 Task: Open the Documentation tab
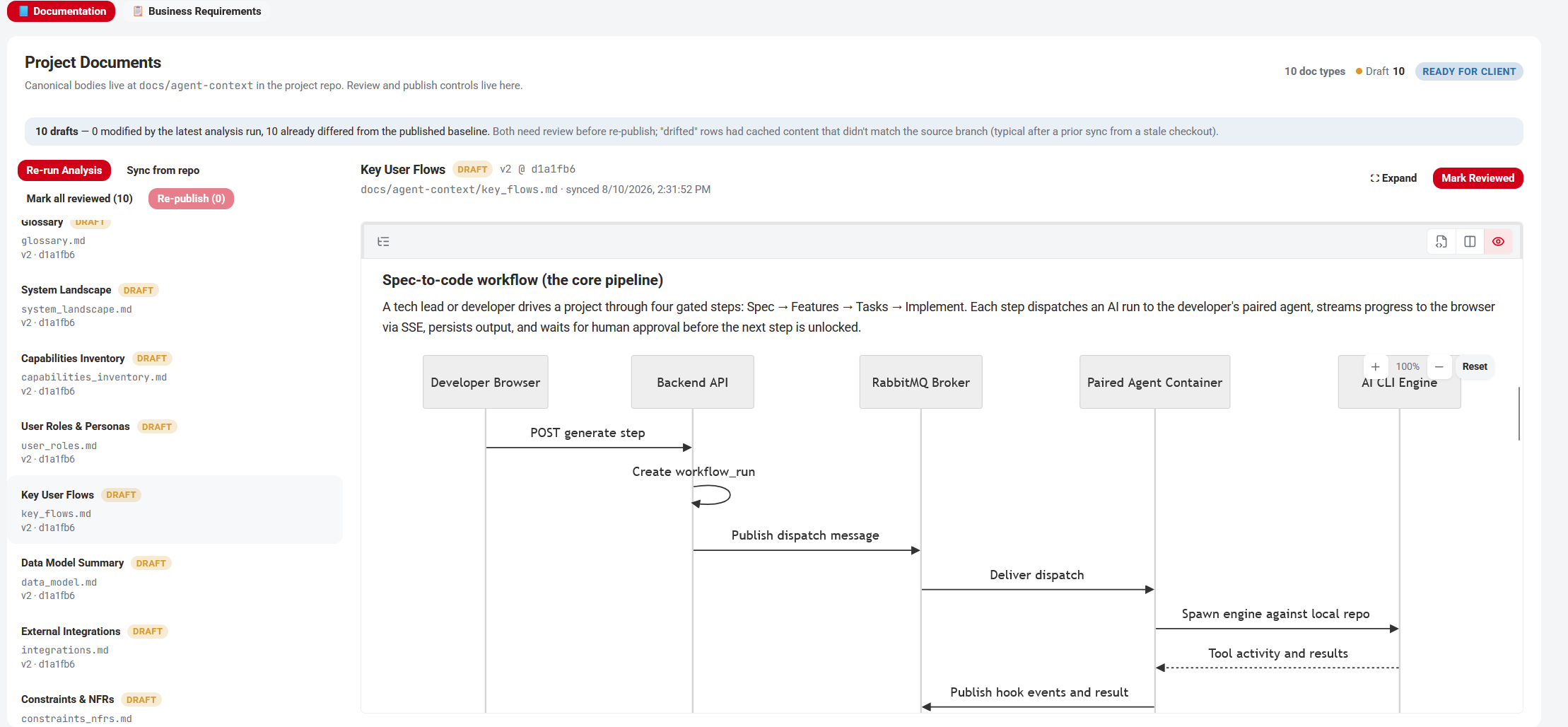click(x=62, y=11)
